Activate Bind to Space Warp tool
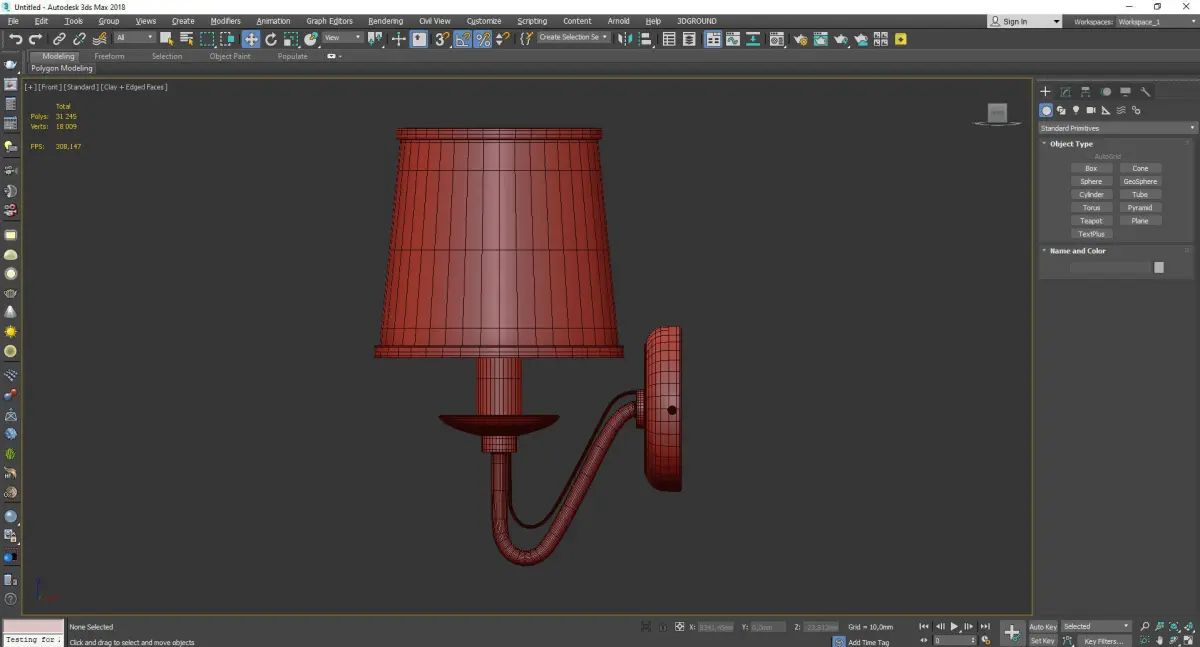This screenshot has width=1200, height=647. 100,39
